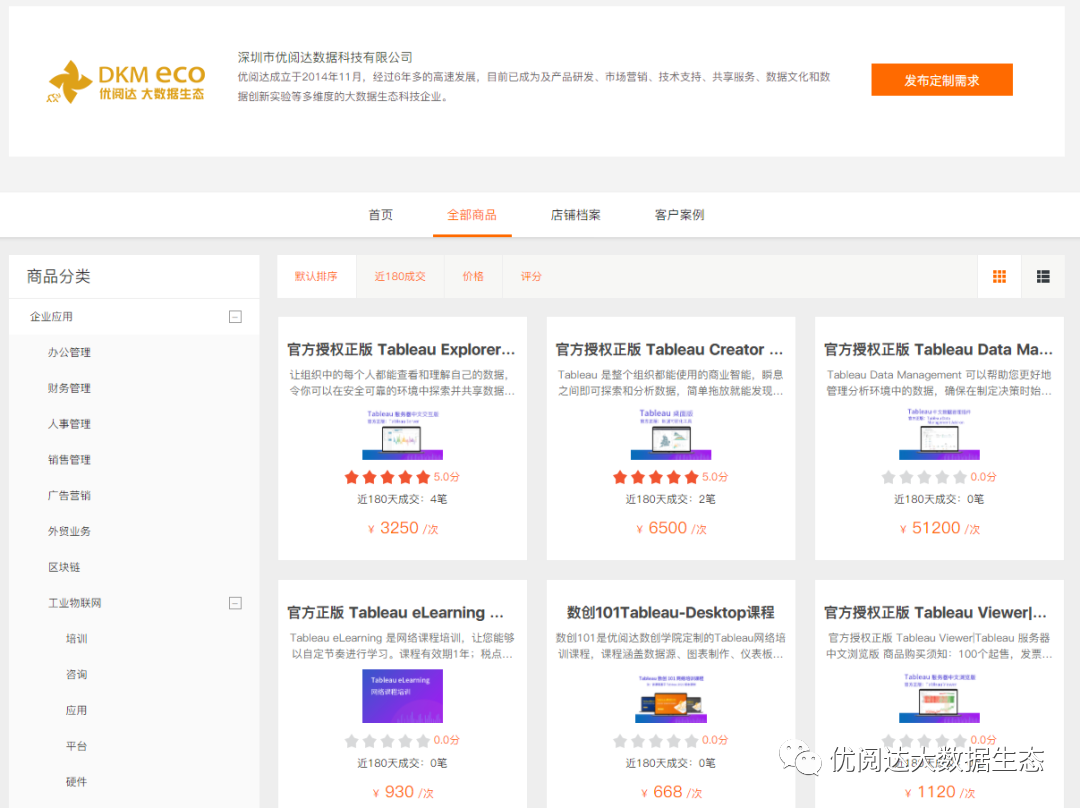1080x808 pixels.
Task: Click the 发布定制需求 button
Action: [x=941, y=80]
